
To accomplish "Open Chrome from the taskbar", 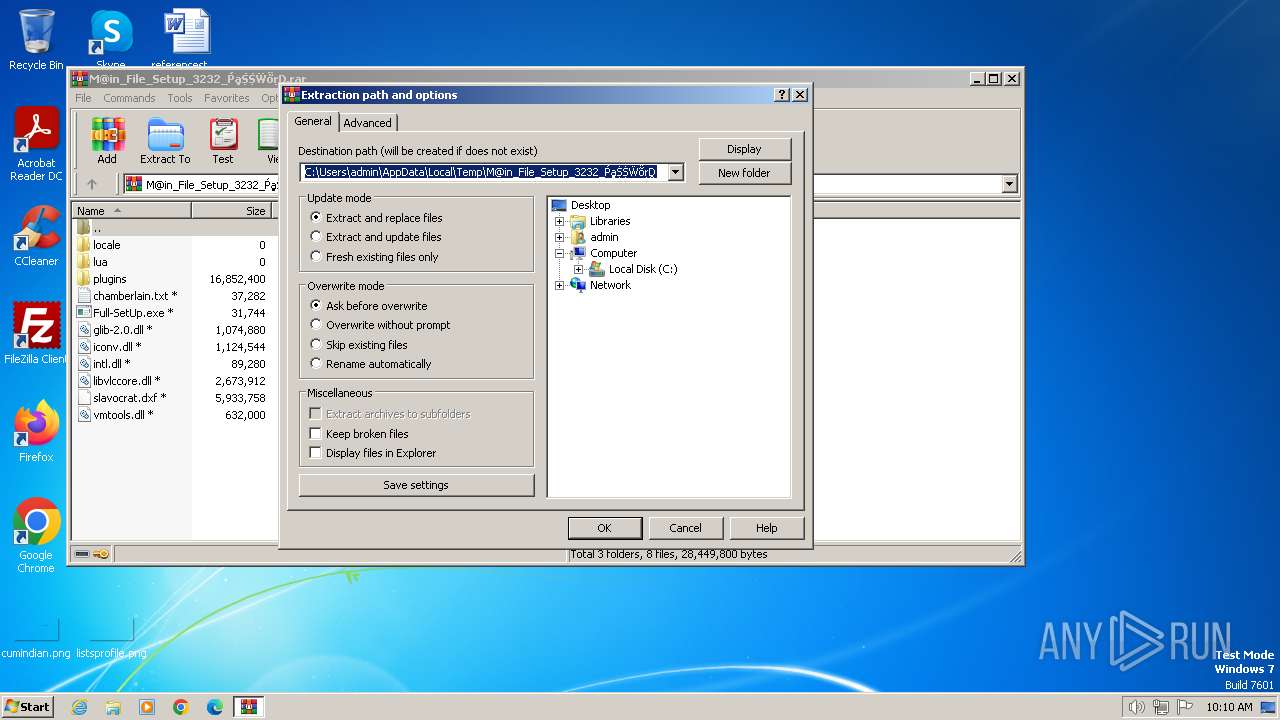I will point(181,707).
